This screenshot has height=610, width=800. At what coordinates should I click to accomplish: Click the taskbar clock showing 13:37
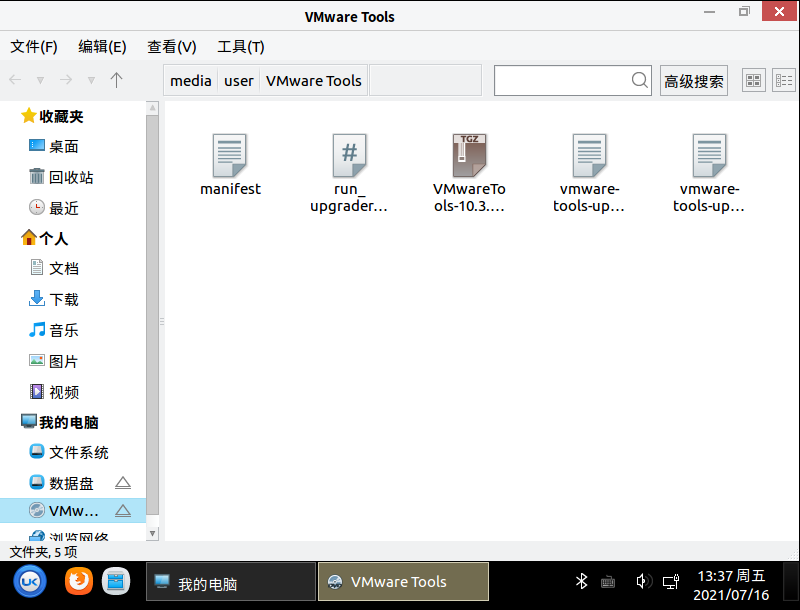[731, 585]
